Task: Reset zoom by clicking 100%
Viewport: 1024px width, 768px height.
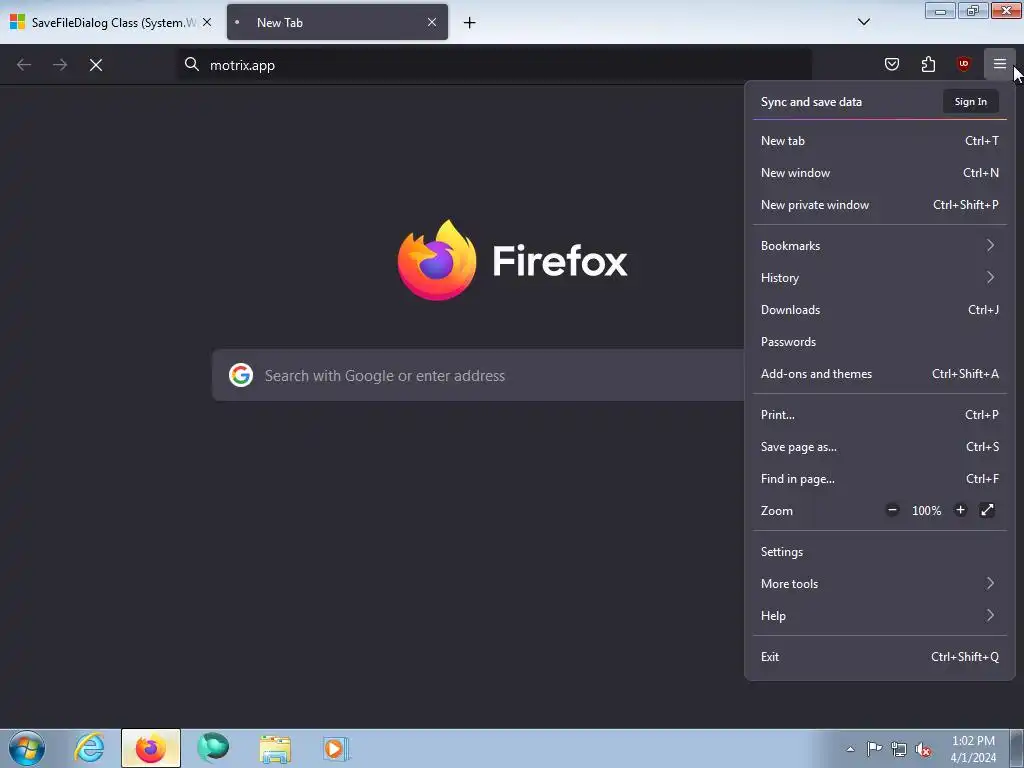Action: pyautogui.click(x=926, y=511)
